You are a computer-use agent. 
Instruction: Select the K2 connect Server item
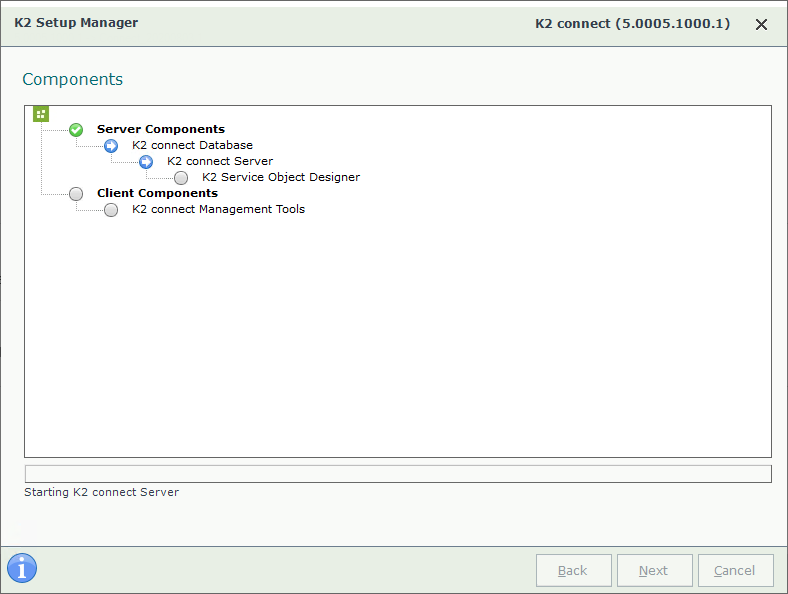[220, 161]
